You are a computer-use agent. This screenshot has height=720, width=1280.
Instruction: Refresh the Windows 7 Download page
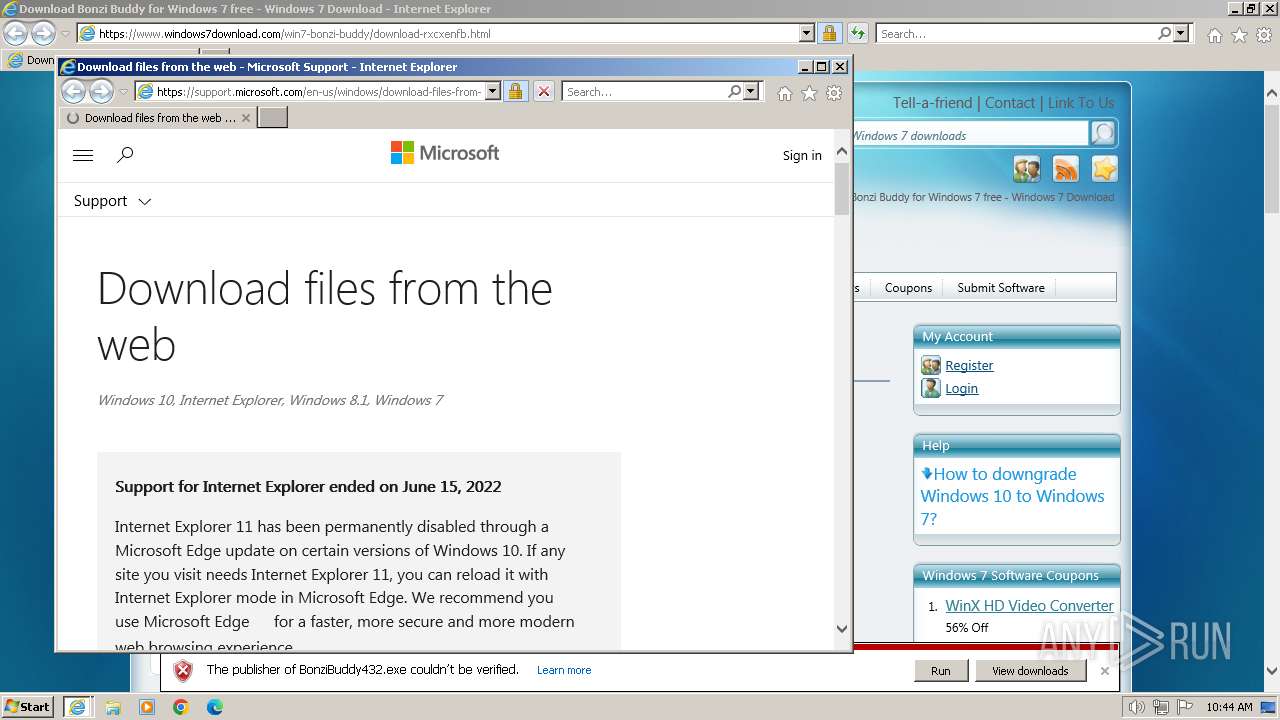858,33
